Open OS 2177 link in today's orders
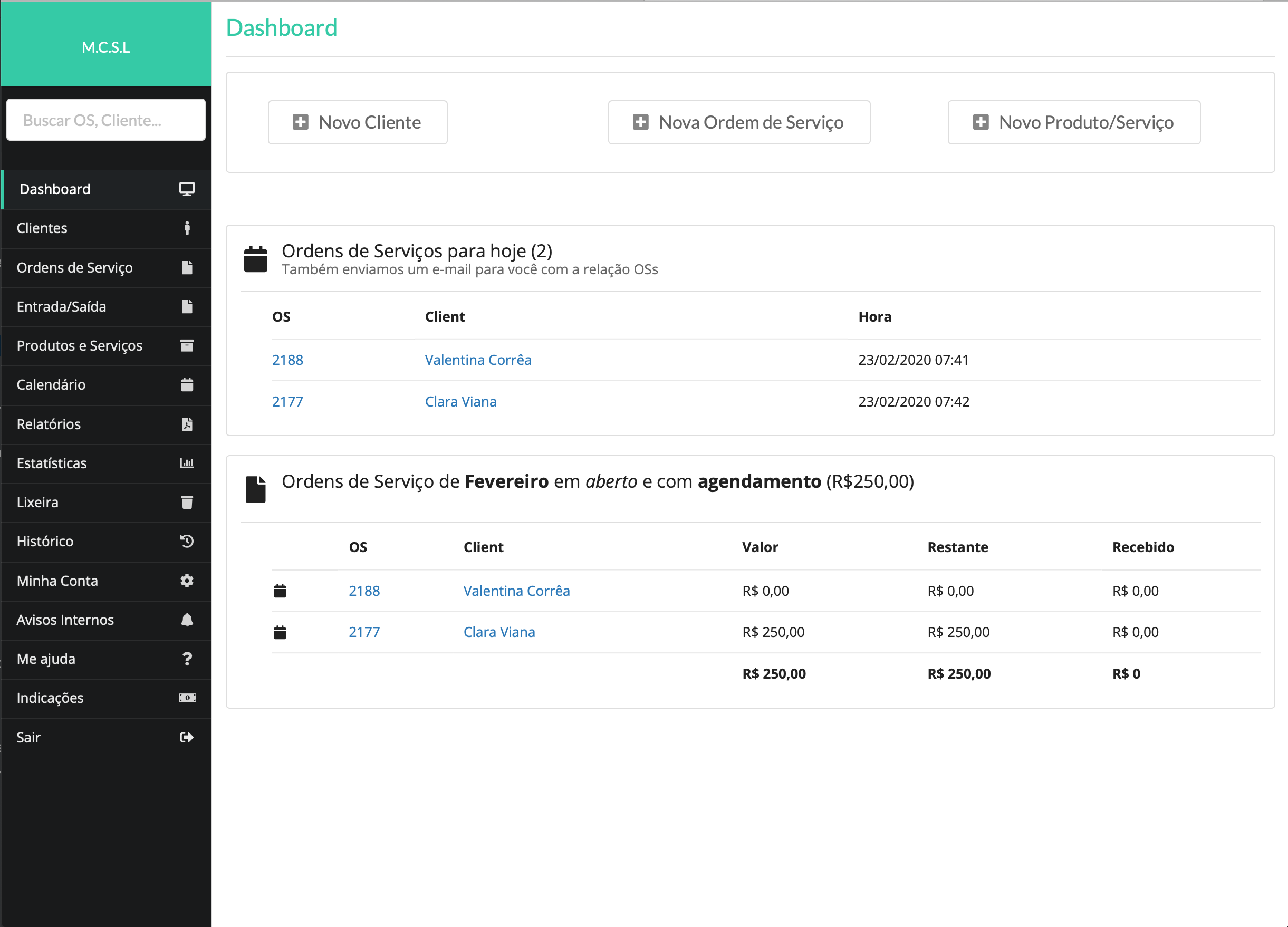The width and height of the screenshot is (1288, 927). click(287, 401)
